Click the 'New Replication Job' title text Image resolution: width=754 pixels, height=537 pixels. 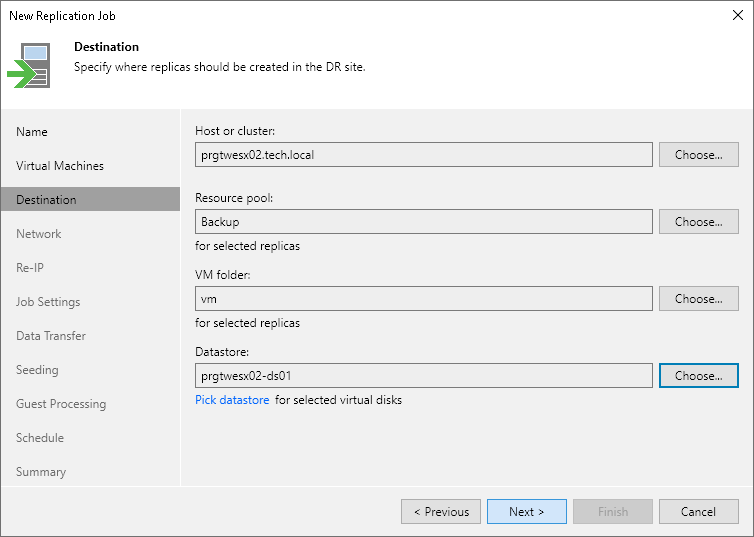[63, 16]
